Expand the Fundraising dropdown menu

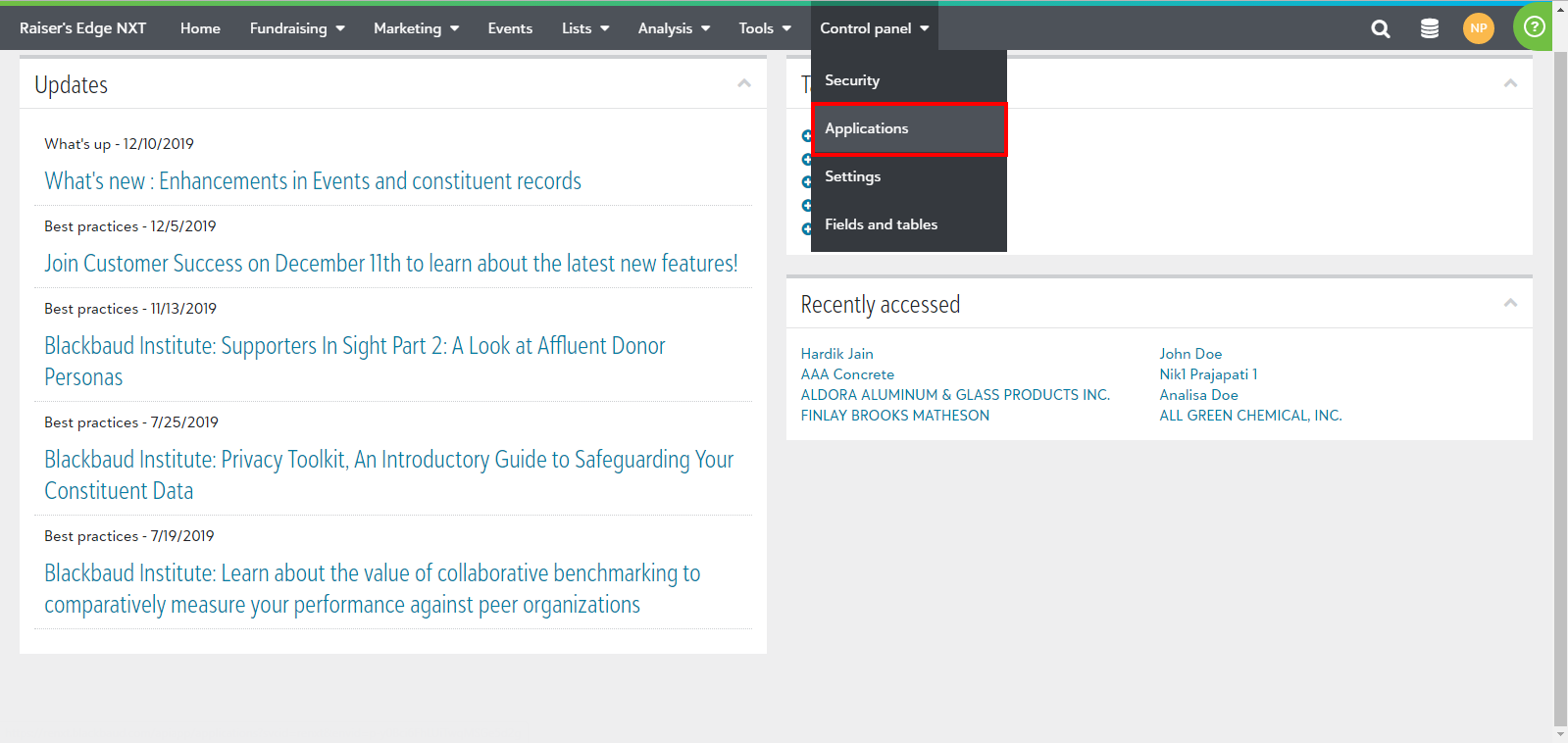(x=297, y=28)
